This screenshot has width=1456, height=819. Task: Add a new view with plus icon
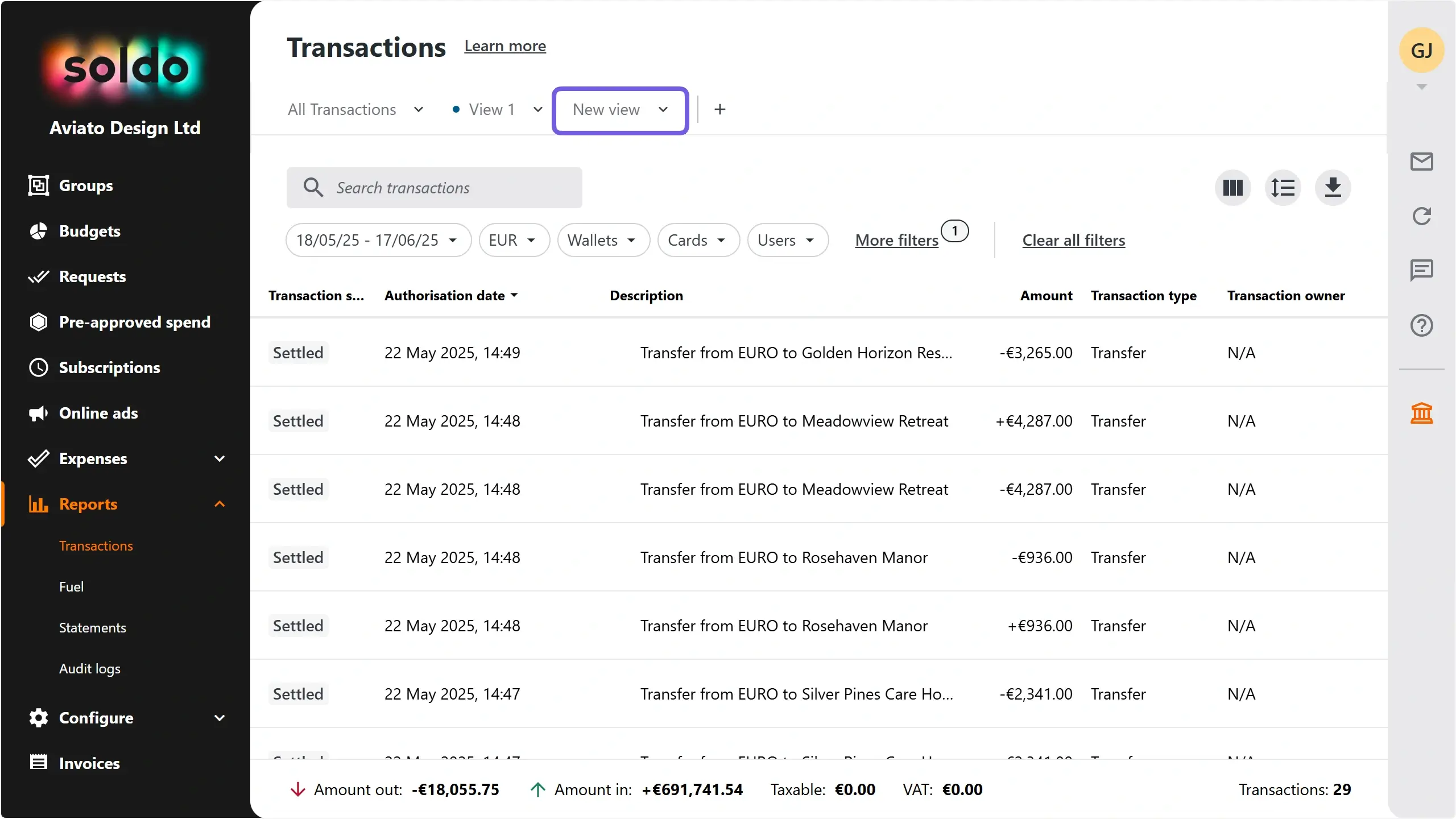click(x=719, y=109)
